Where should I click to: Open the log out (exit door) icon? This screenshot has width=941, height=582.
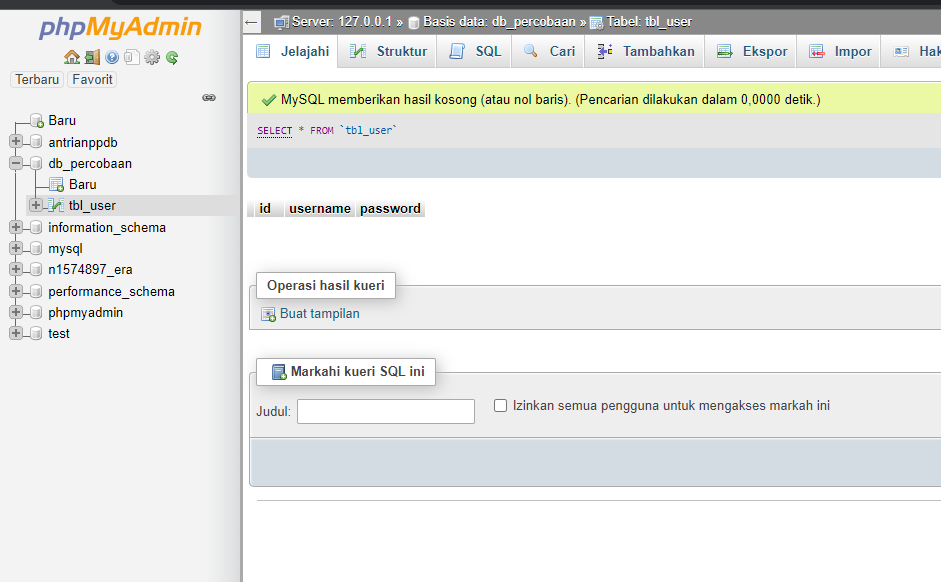(92, 57)
